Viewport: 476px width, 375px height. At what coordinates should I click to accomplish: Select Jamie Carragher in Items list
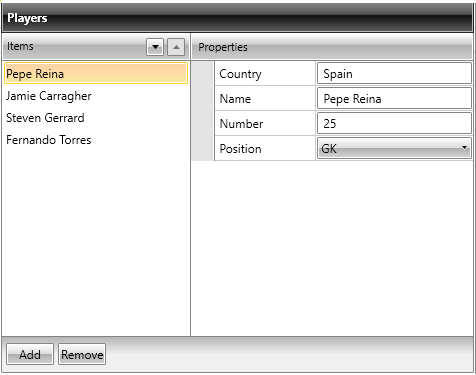[96, 96]
